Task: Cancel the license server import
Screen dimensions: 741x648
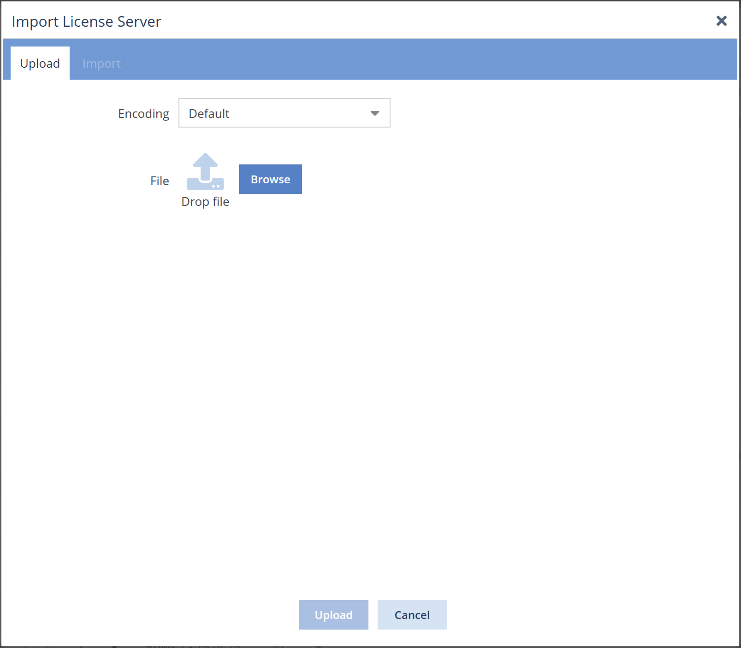Action: tap(412, 615)
